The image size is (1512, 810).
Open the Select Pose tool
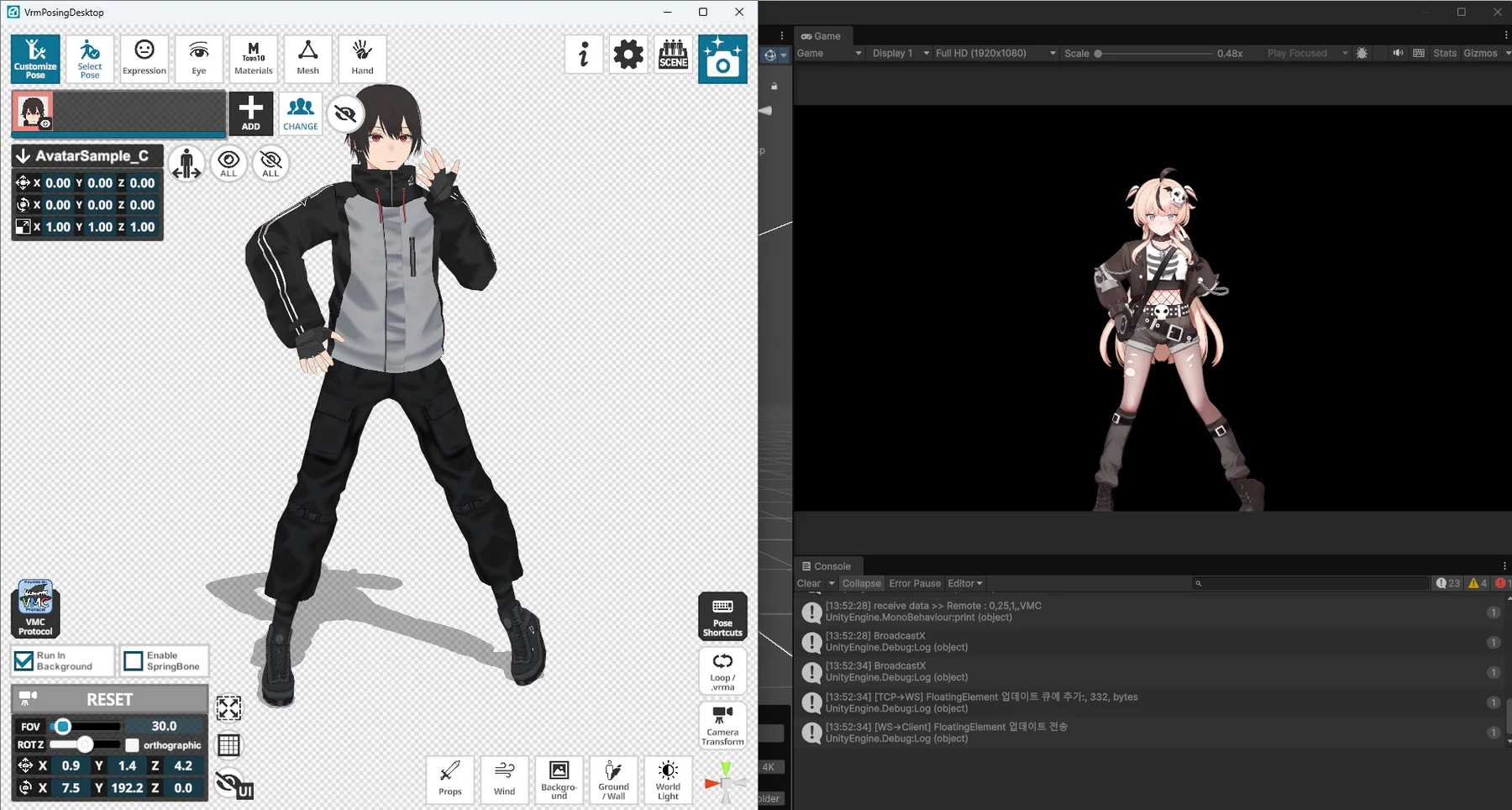90,59
